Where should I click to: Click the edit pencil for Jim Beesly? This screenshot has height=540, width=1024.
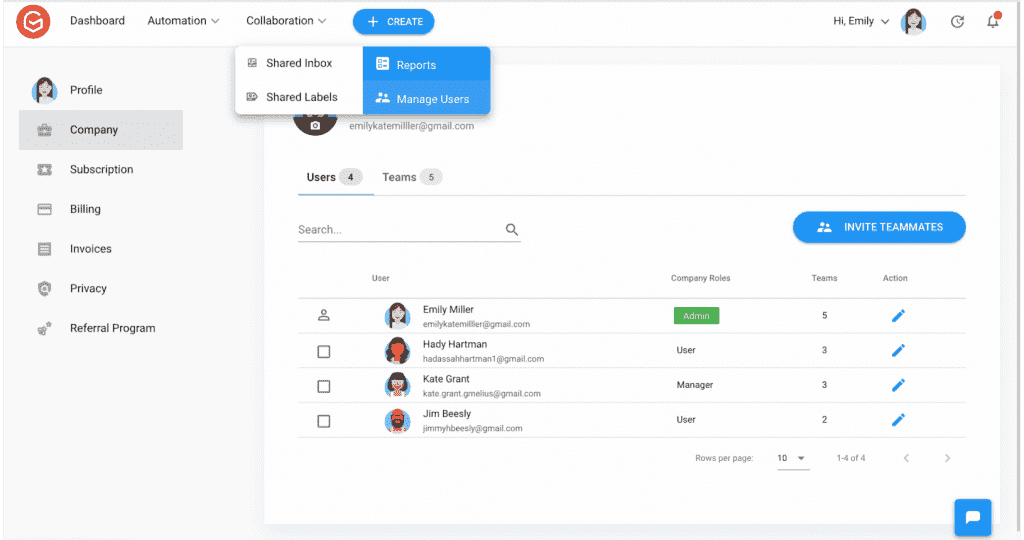tap(898, 420)
